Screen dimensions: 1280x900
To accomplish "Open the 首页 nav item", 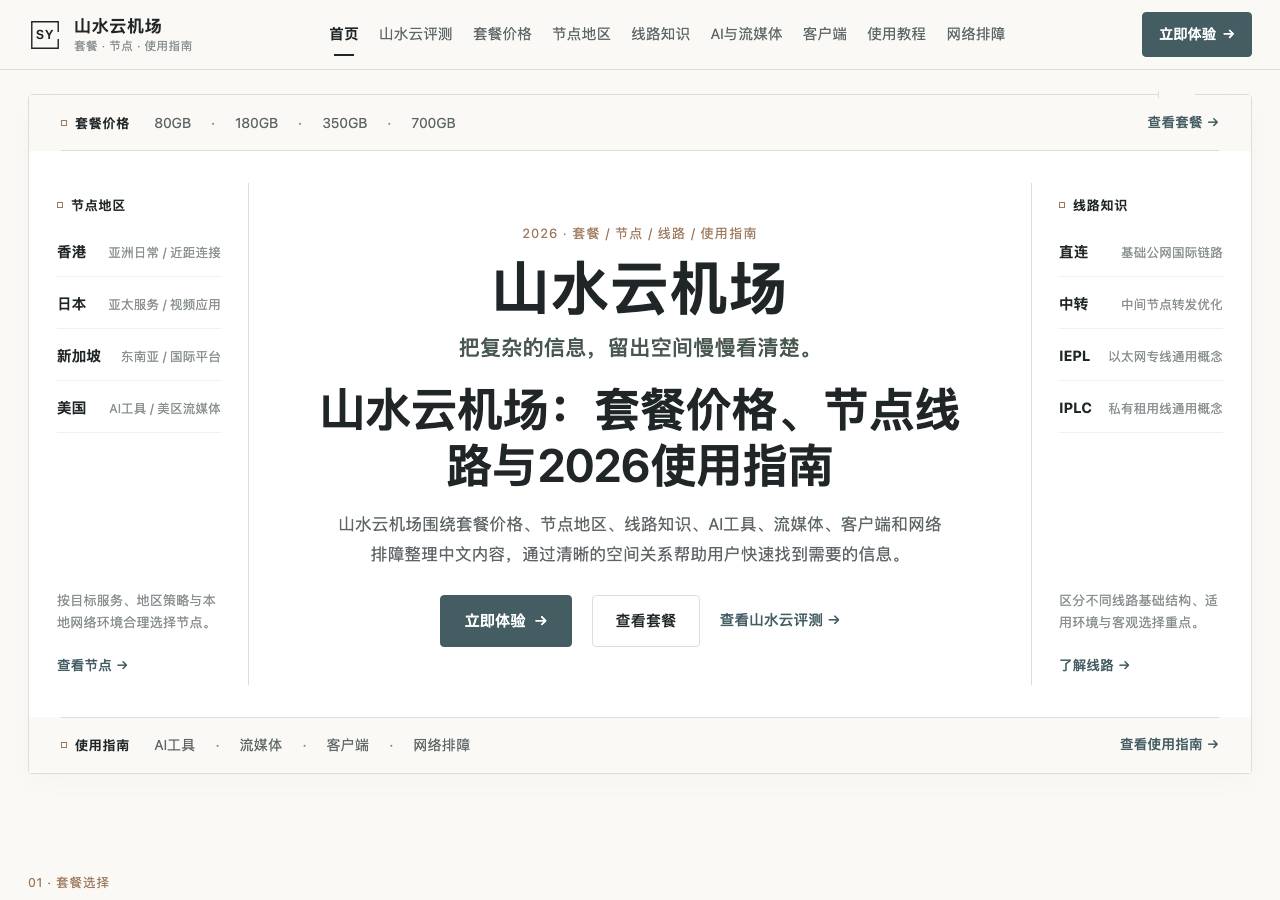I will pos(344,34).
